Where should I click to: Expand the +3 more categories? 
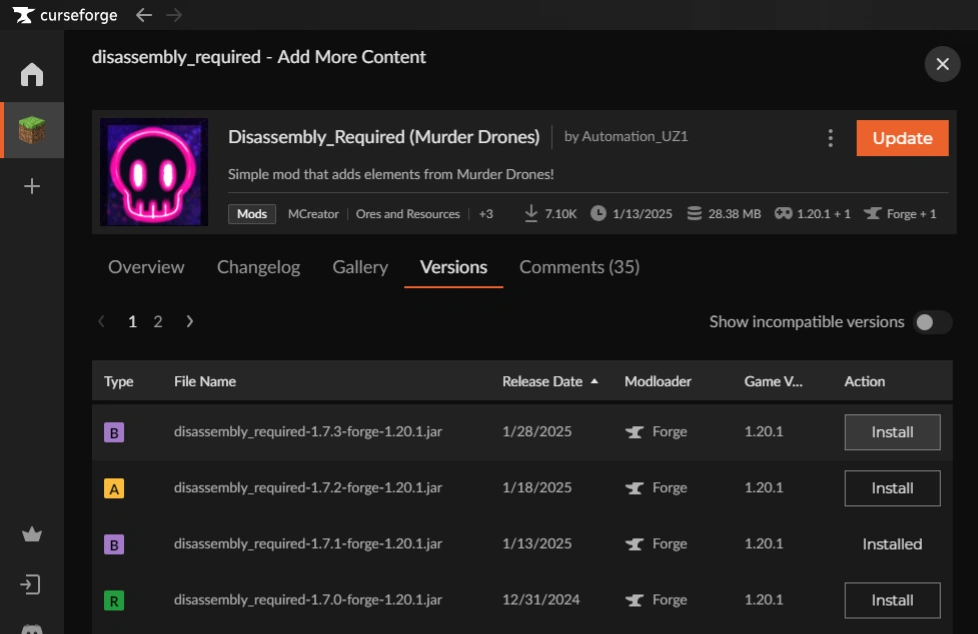486,213
